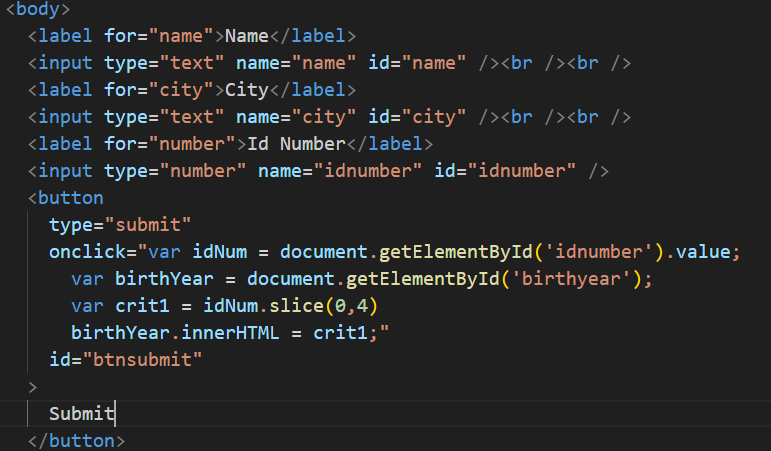Click the closing button tag
The image size is (771, 451).
[76, 441]
